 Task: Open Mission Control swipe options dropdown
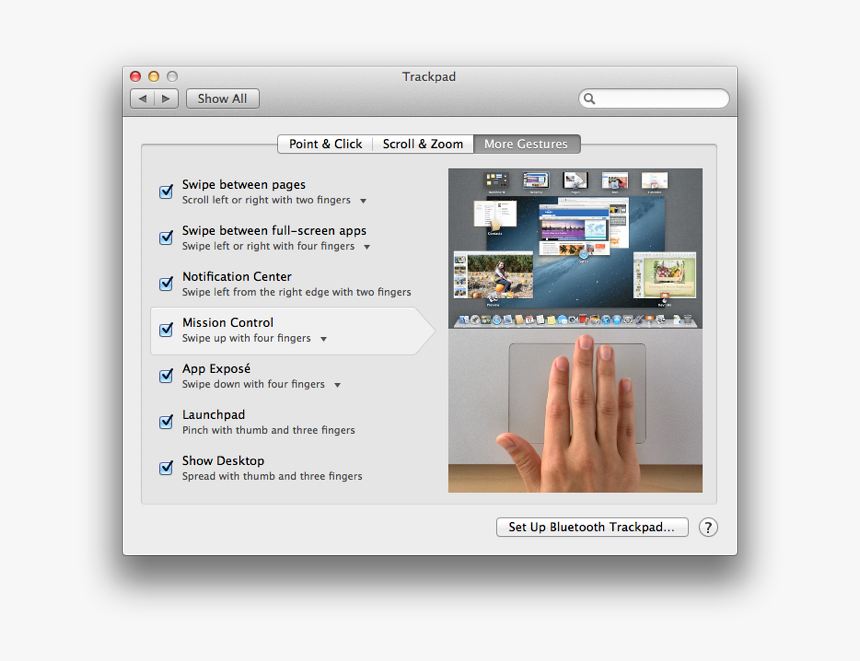[323, 339]
